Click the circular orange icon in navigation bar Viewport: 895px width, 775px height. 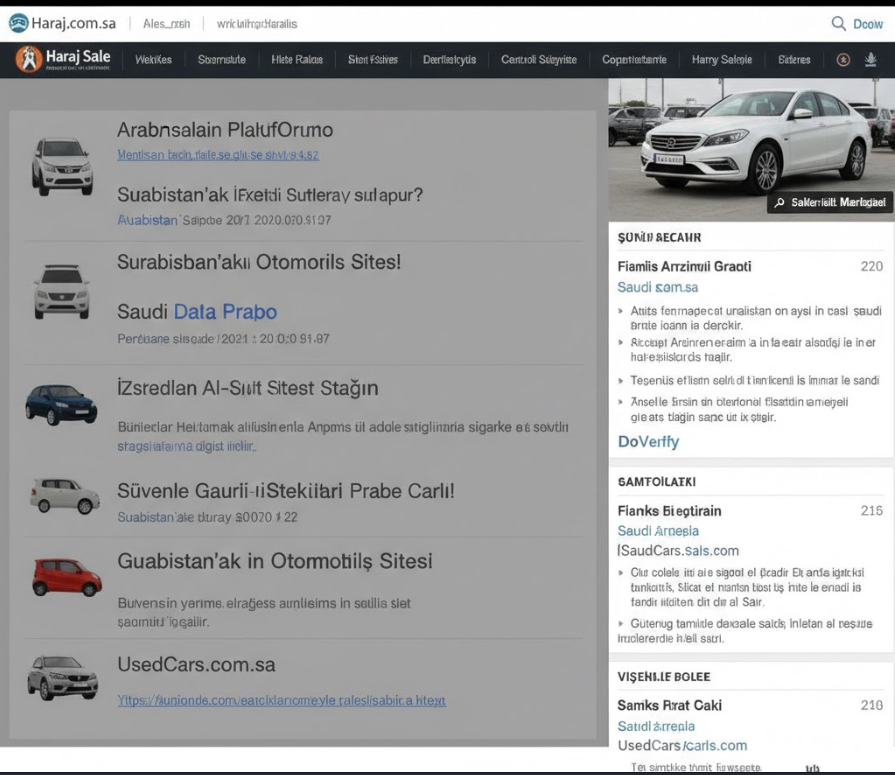843,60
